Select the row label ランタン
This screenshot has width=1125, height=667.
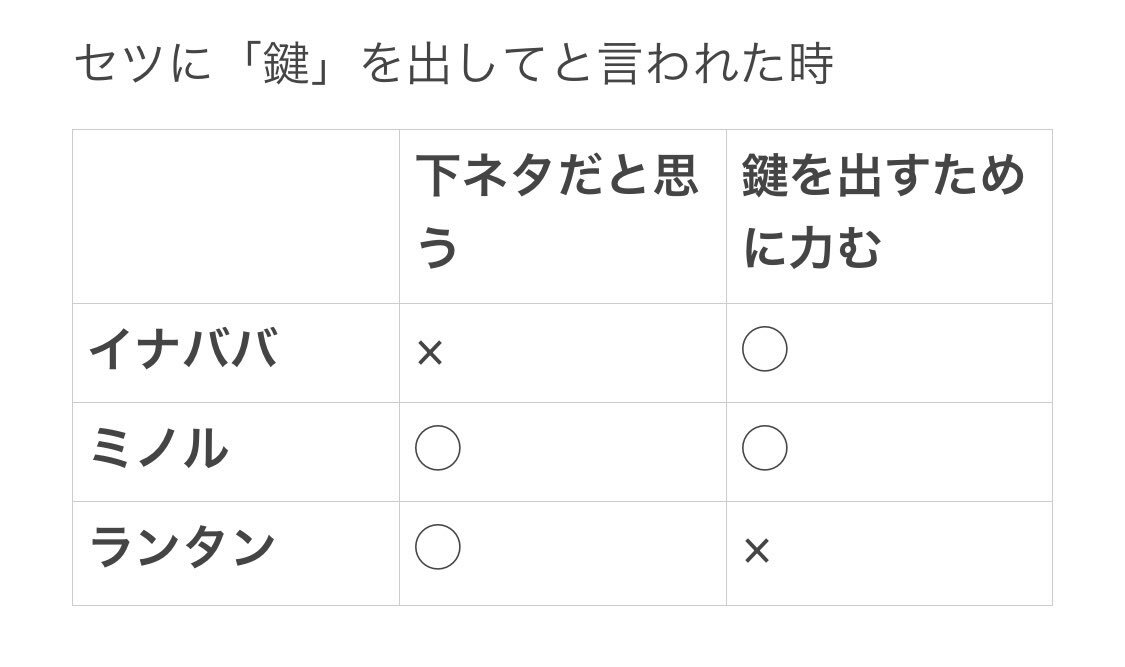pyautogui.click(x=182, y=547)
